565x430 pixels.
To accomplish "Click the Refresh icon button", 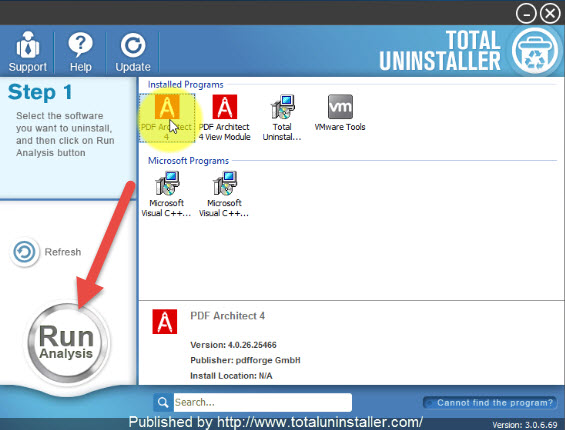I will [x=25, y=252].
